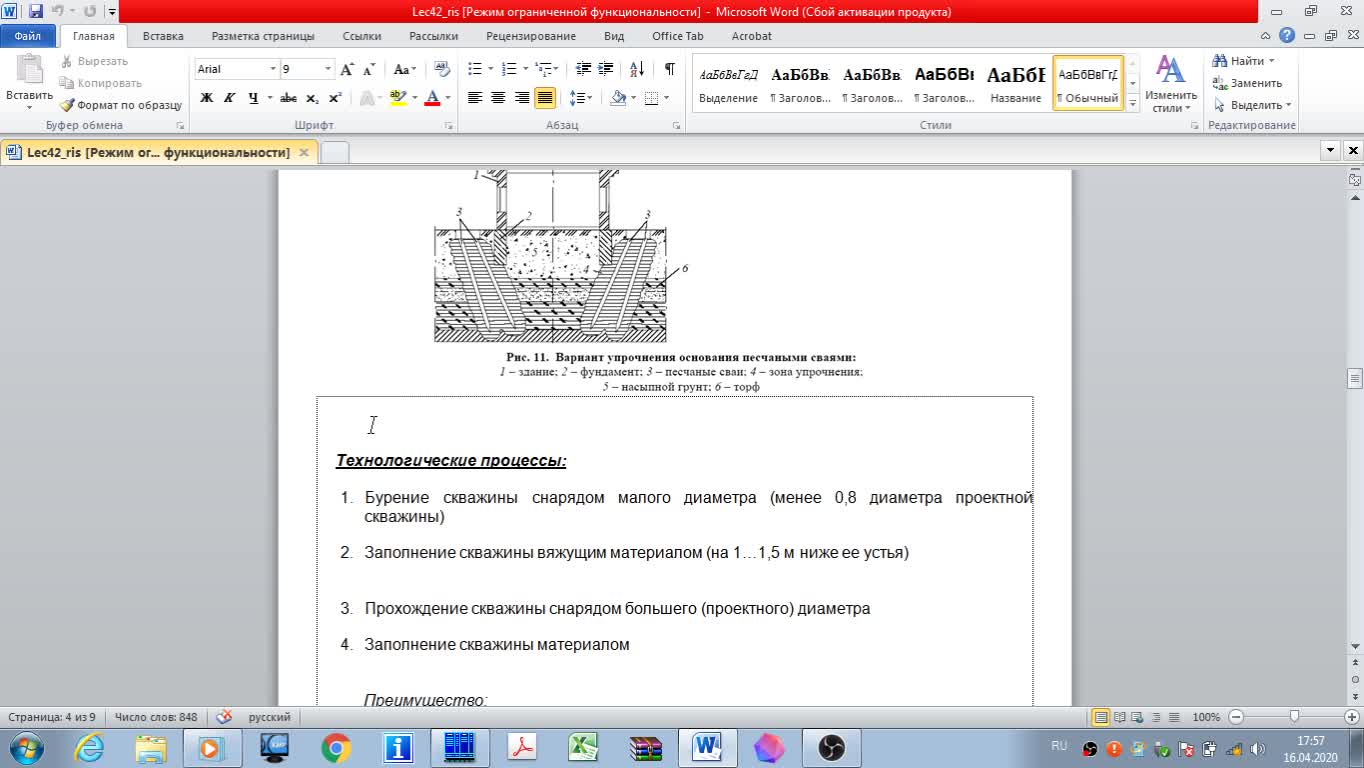
Task: Switch to Draft view icon in status bar
Action: (x=1174, y=717)
